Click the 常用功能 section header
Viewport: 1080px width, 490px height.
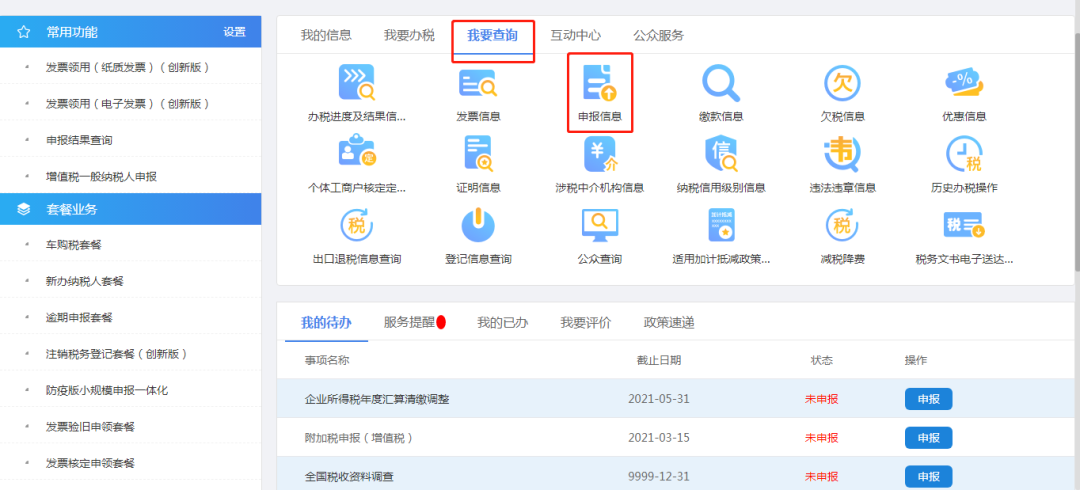(x=131, y=32)
